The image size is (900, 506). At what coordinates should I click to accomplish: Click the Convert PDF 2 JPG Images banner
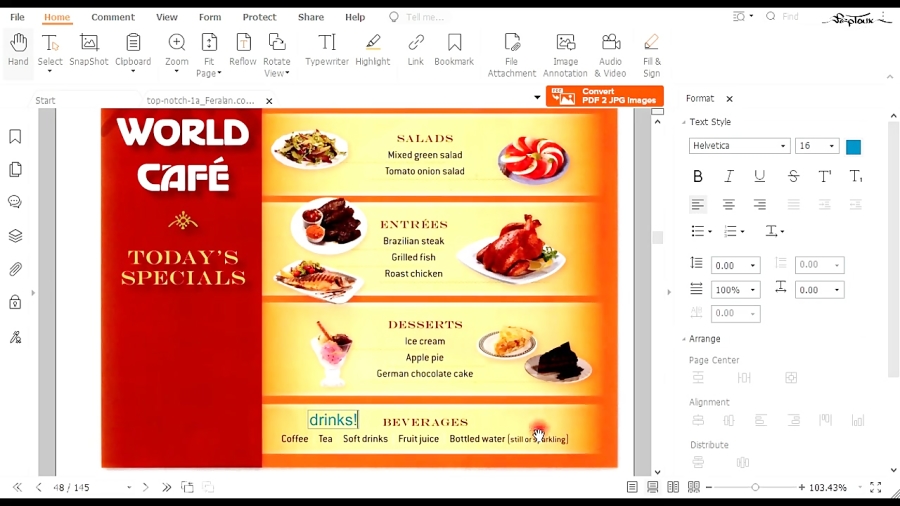[x=605, y=96]
